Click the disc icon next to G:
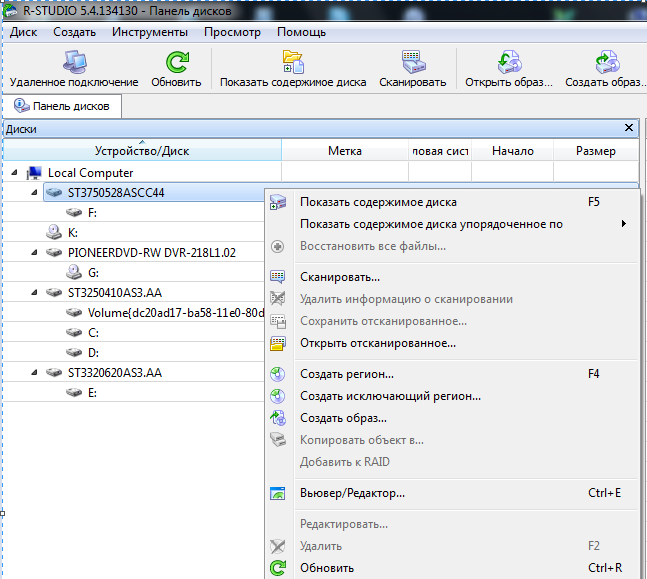 pos(74,272)
